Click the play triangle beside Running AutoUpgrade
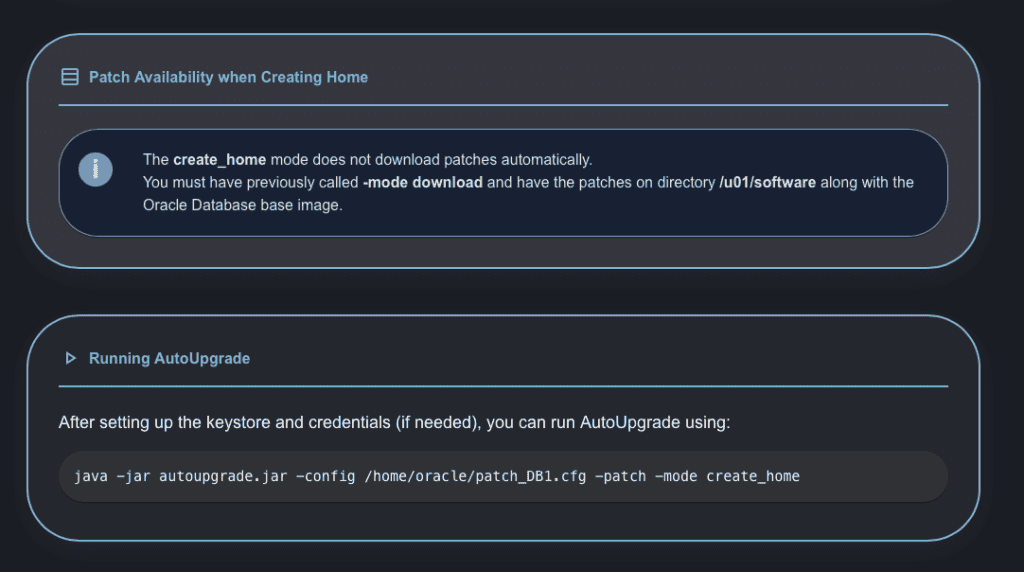 (70, 358)
